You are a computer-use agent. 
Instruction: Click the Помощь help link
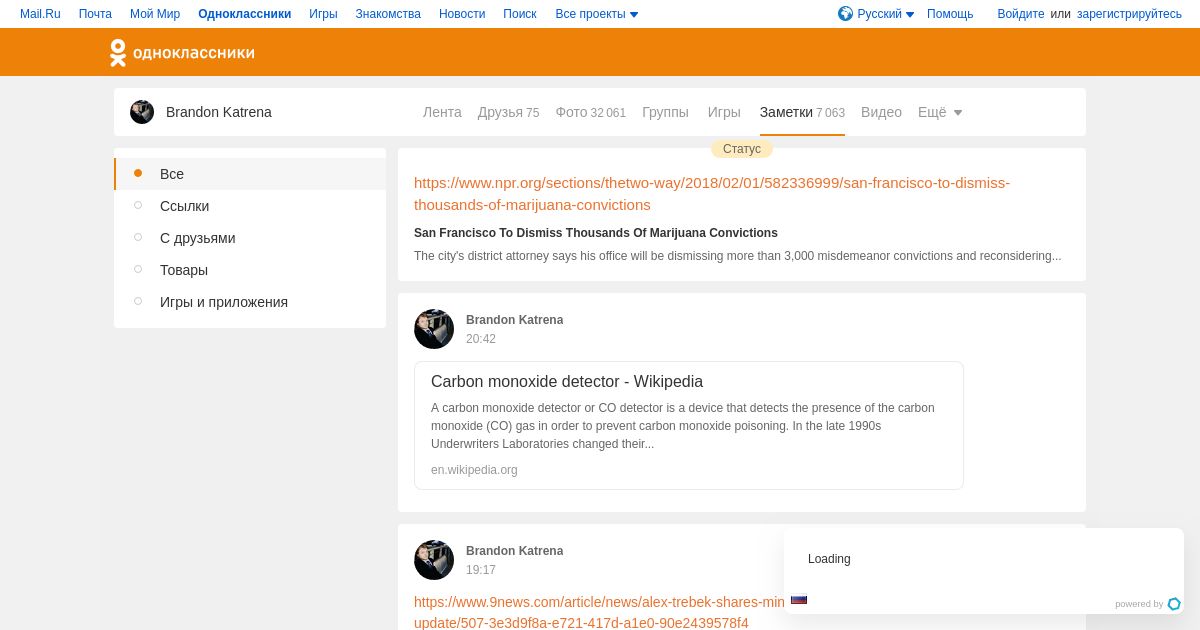(950, 14)
